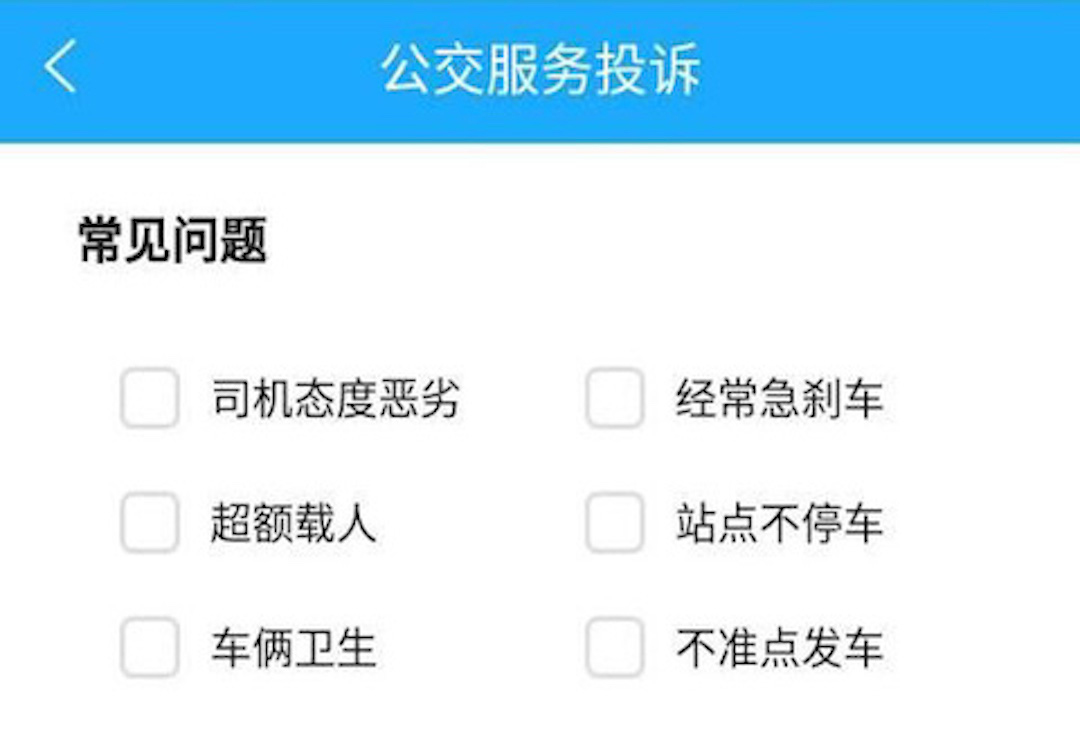Image resolution: width=1080 pixels, height=735 pixels.
Task: Mark the 车俩卫生 checkbox
Action: tap(150, 647)
